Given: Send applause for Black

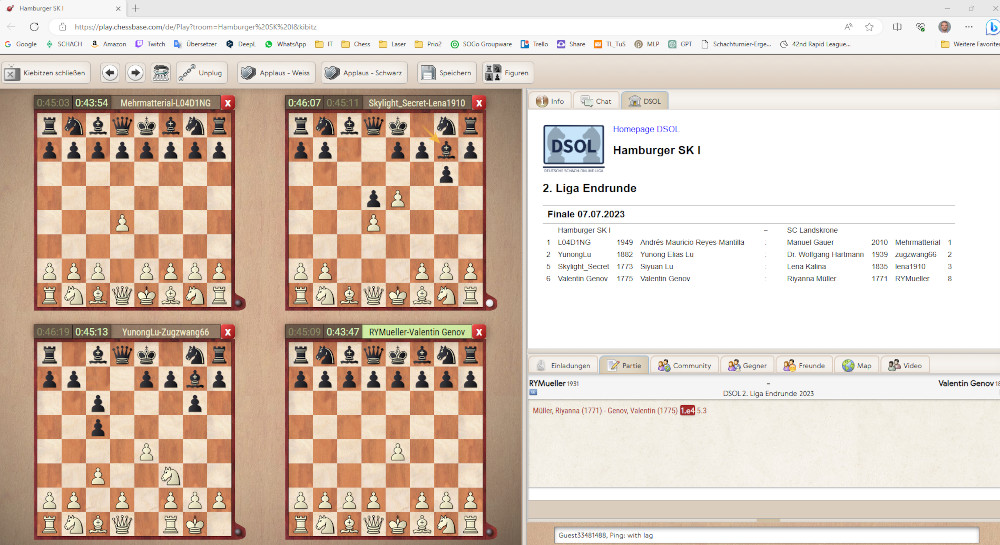Looking at the screenshot, I should tap(368, 72).
